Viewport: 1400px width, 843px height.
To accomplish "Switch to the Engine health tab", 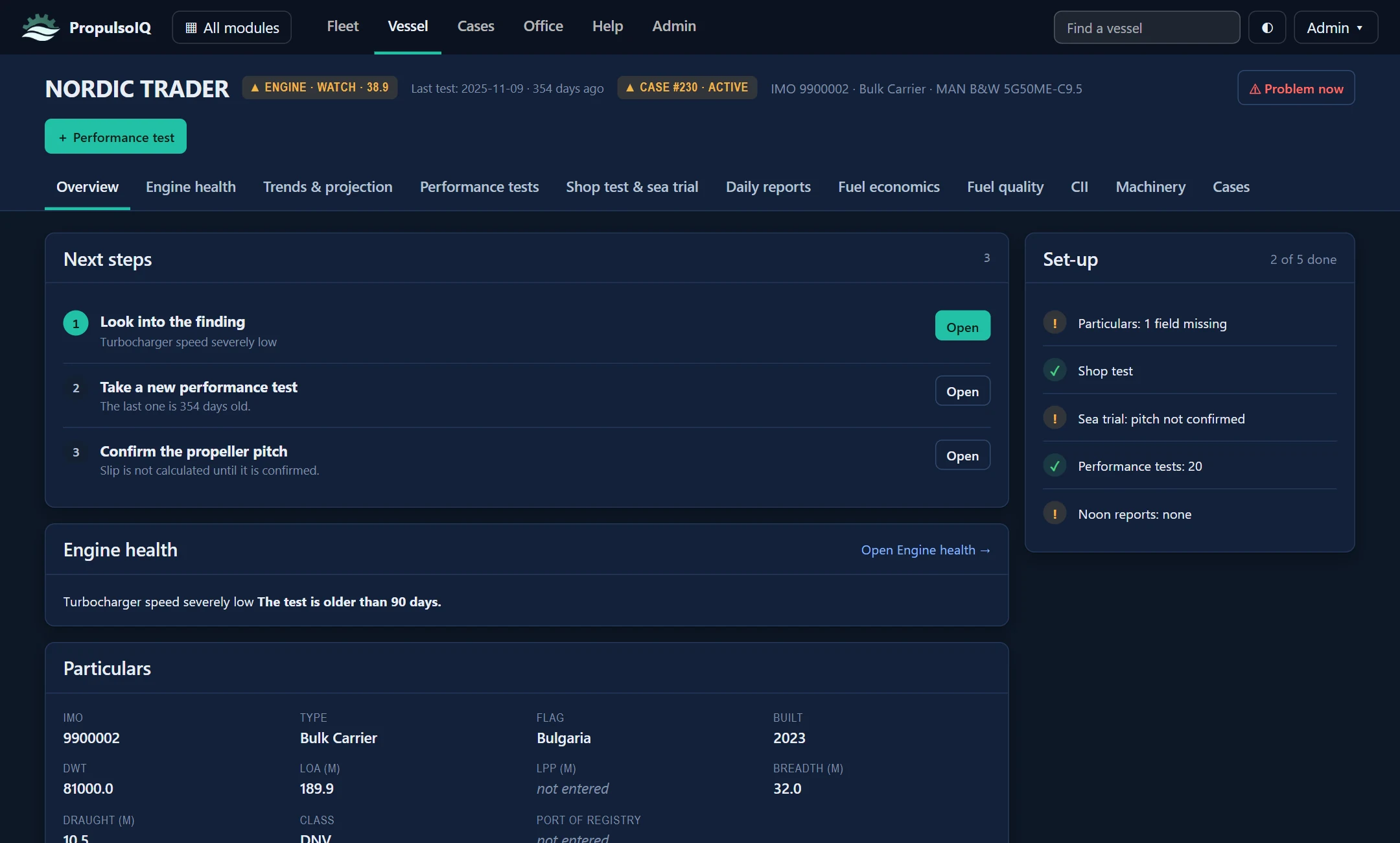I will (191, 187).
